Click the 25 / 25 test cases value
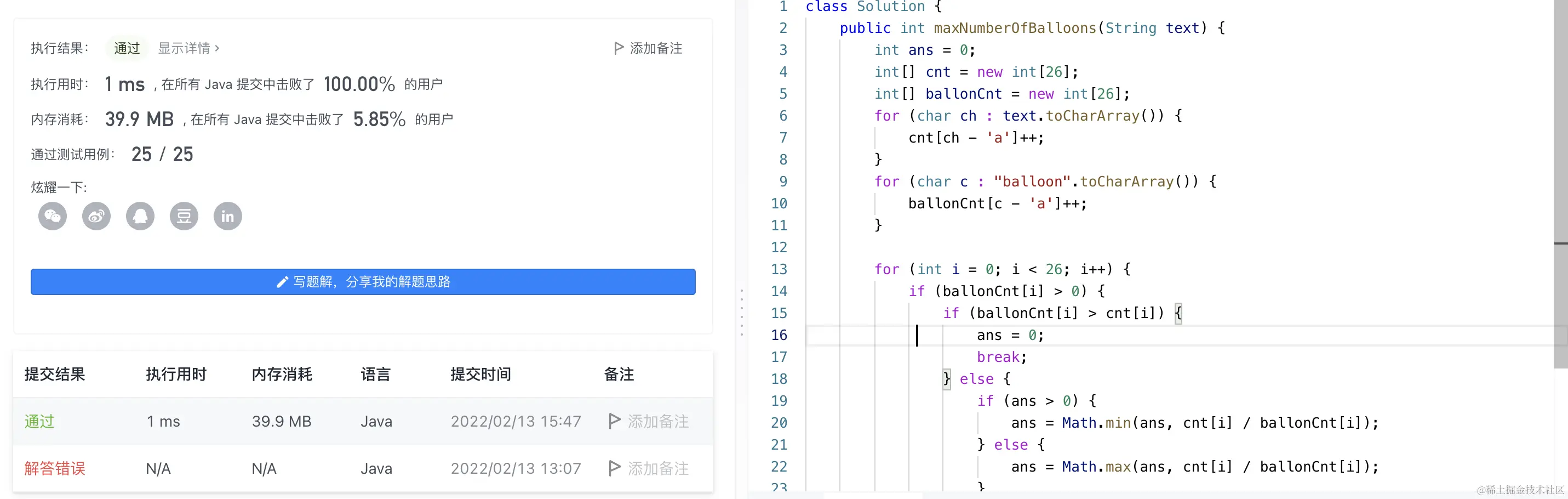The height and width of the screenshot is (499, 1568). pyautogui.click(x=162, y=155)
